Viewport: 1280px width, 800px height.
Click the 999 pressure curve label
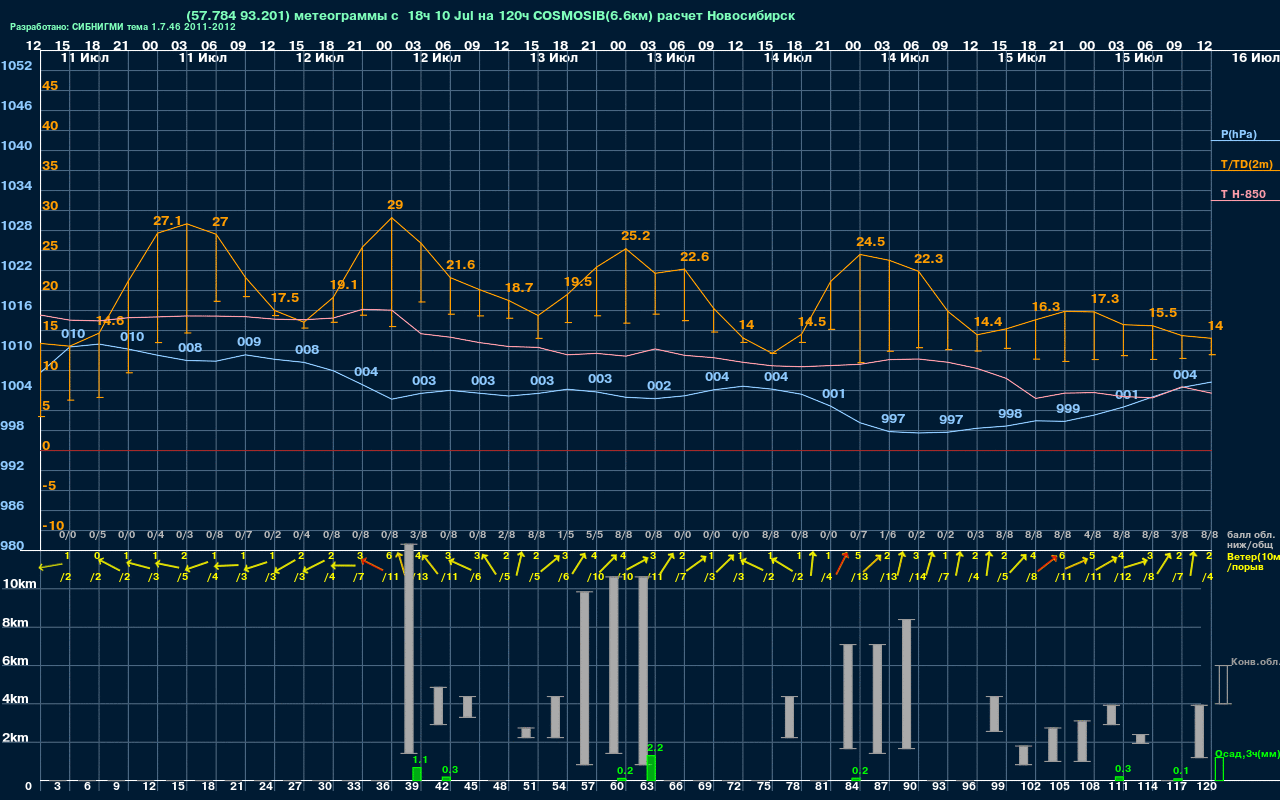(x=1068, y=409)
